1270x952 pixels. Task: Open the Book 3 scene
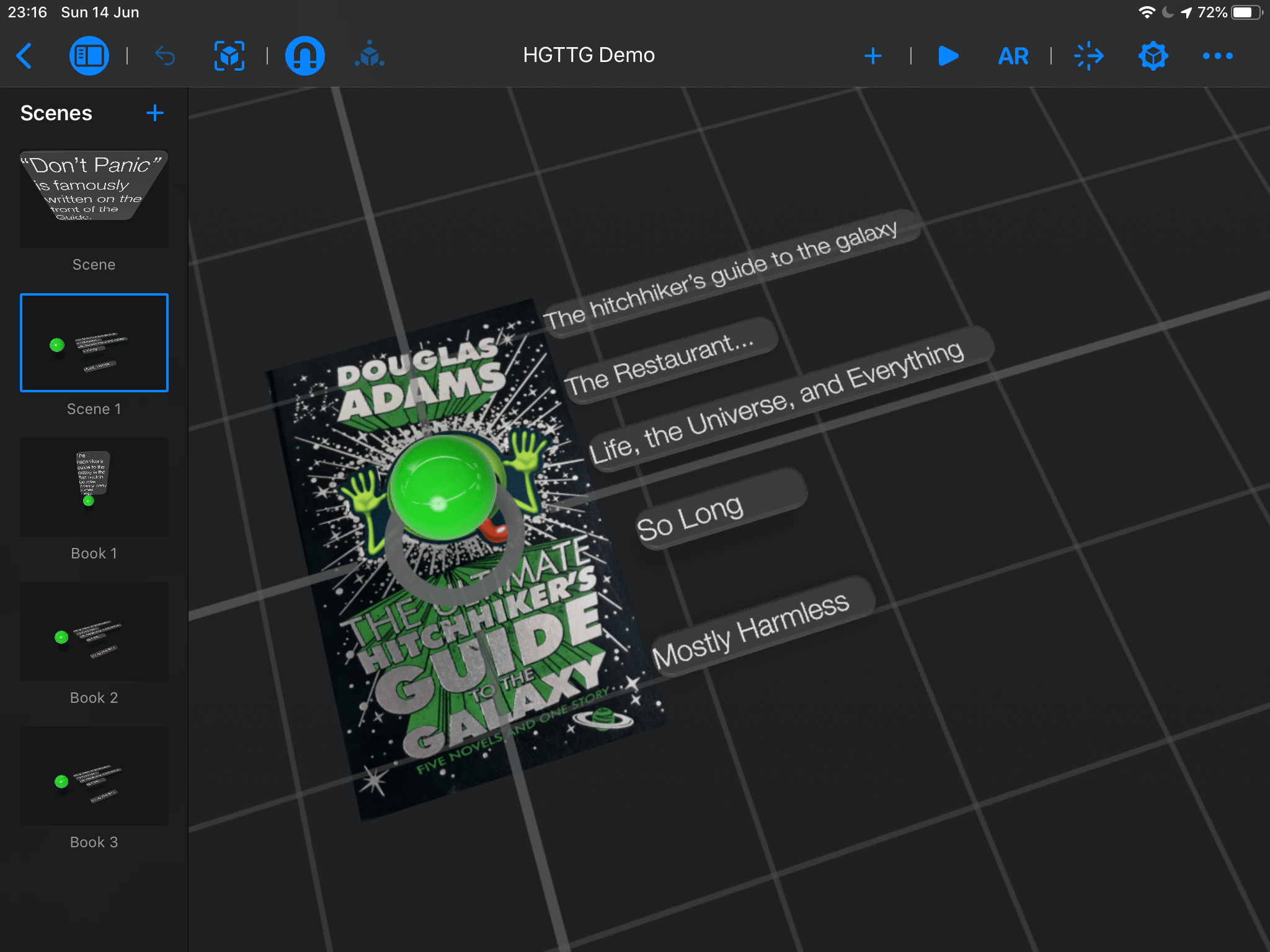click(94, 776)
